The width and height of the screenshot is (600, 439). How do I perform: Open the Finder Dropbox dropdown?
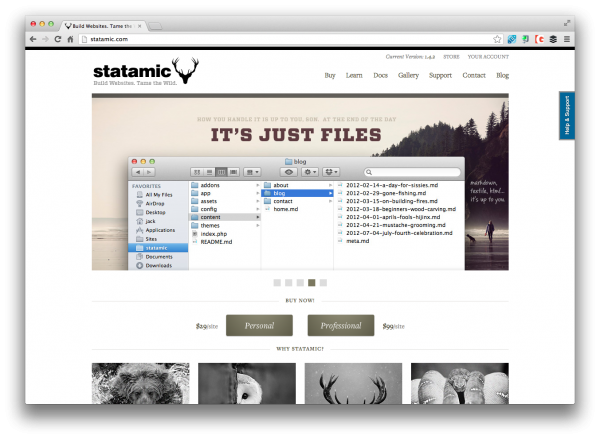331,172
